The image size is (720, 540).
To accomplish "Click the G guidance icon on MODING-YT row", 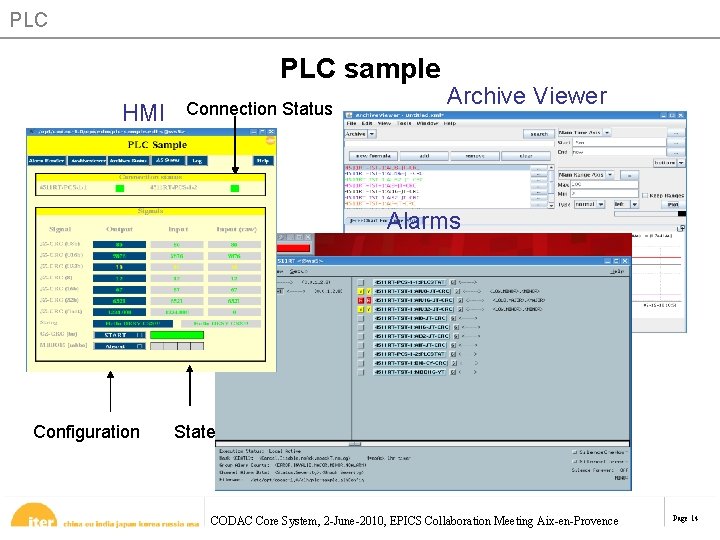I will 453,372.
